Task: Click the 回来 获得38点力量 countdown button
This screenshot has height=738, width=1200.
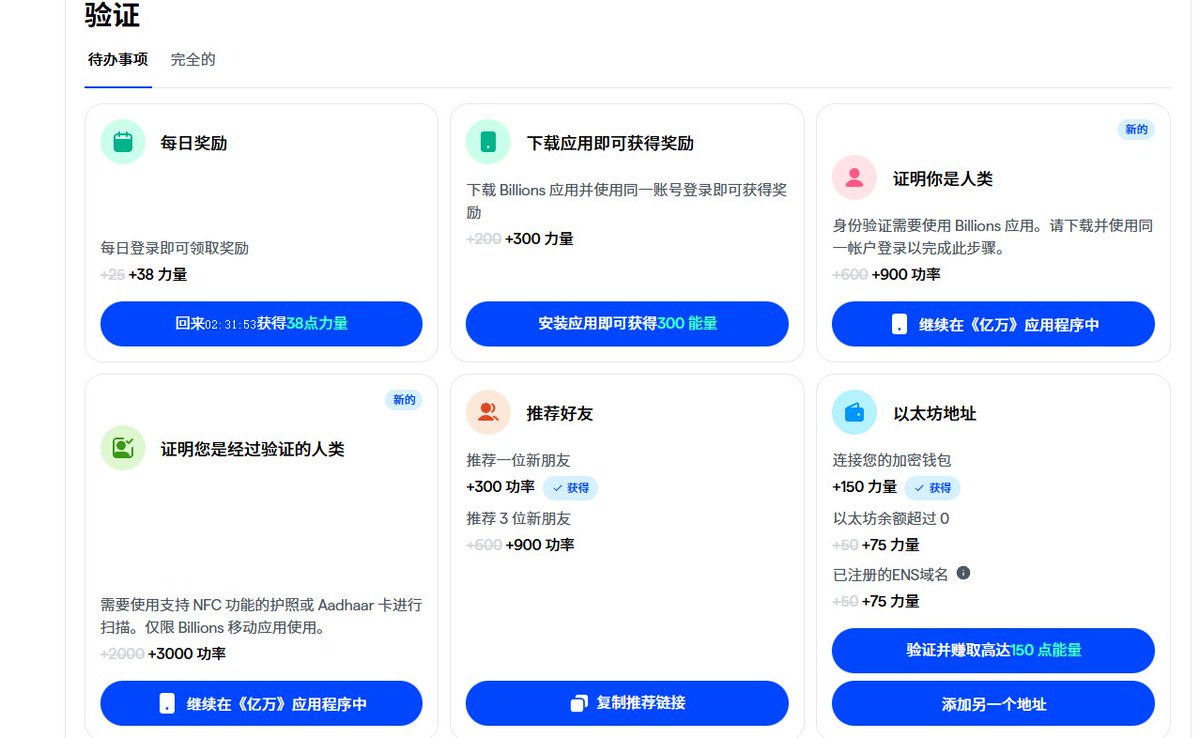Action: click(262, 324)
